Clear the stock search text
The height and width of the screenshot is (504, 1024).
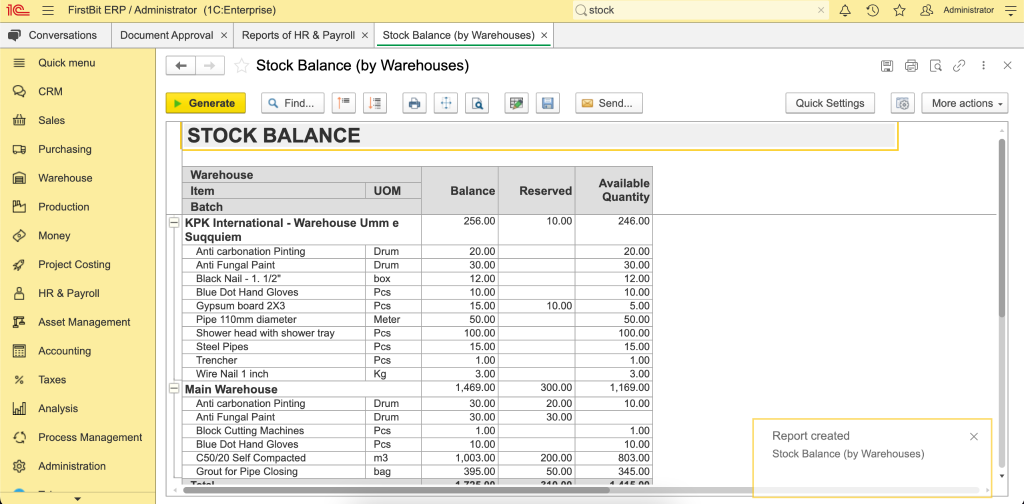[821, 10]
